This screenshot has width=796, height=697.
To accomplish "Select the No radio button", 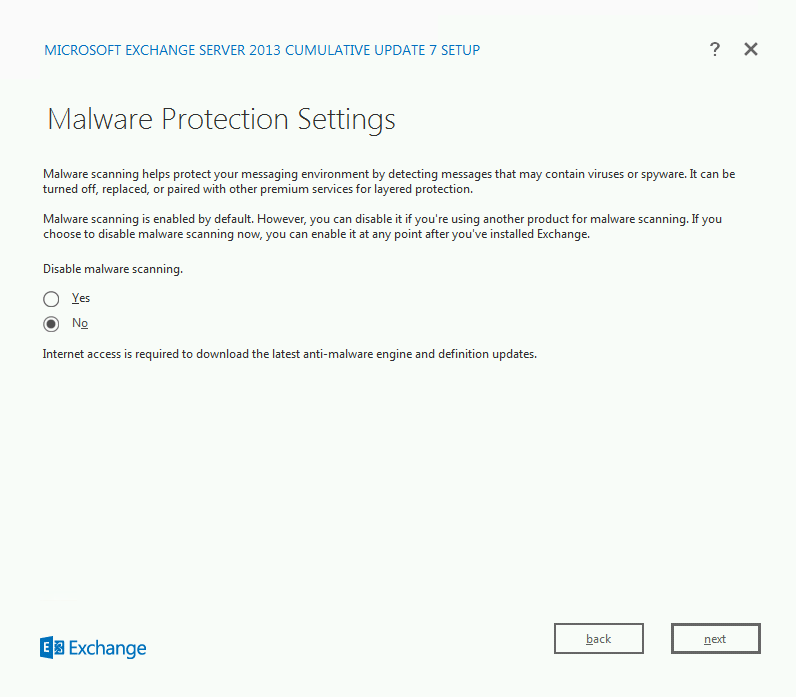I will click(51, 324).
